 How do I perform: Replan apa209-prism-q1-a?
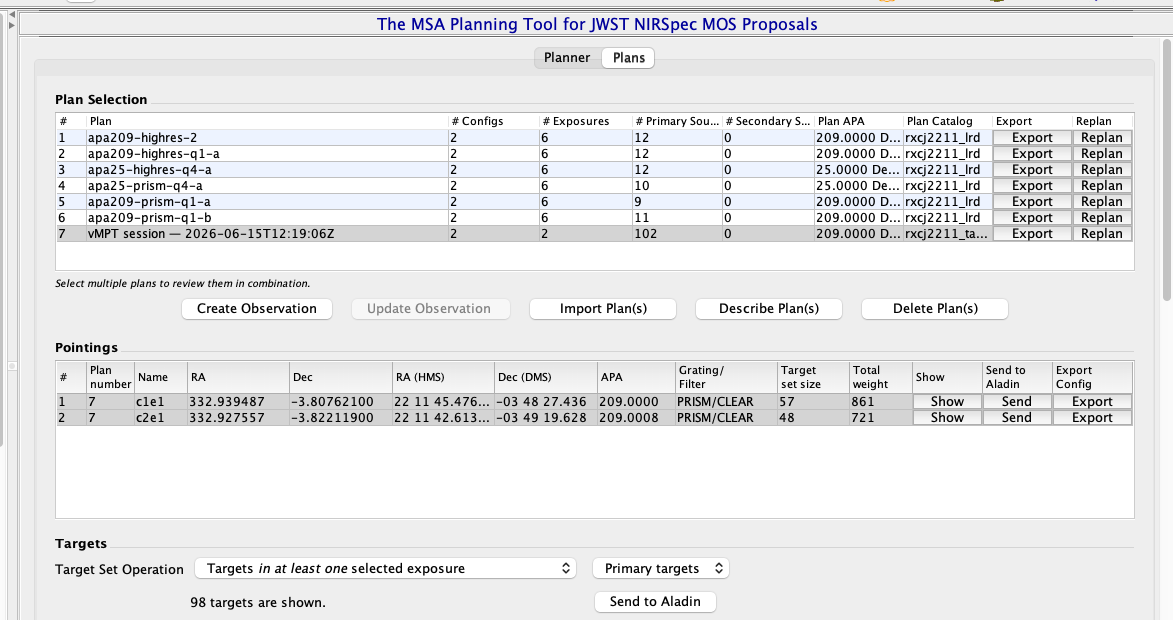pyautogui.click(x=1101, y=201)
